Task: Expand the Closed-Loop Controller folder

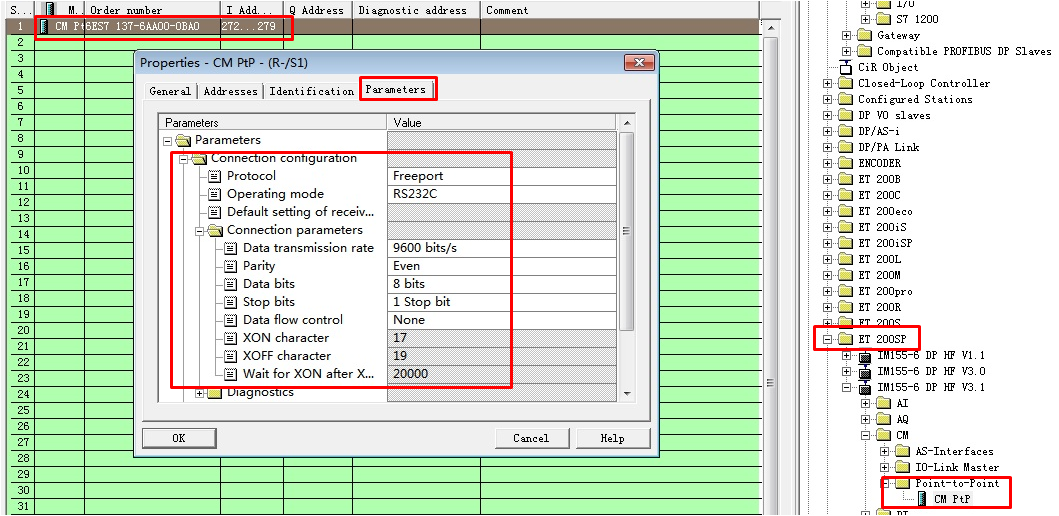Action: pyautogui.click(x=827, y=83)
